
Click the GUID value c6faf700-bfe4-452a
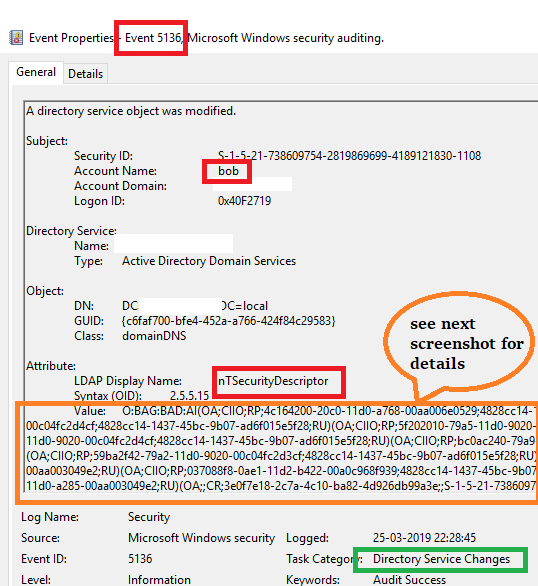tap(229, 321)
